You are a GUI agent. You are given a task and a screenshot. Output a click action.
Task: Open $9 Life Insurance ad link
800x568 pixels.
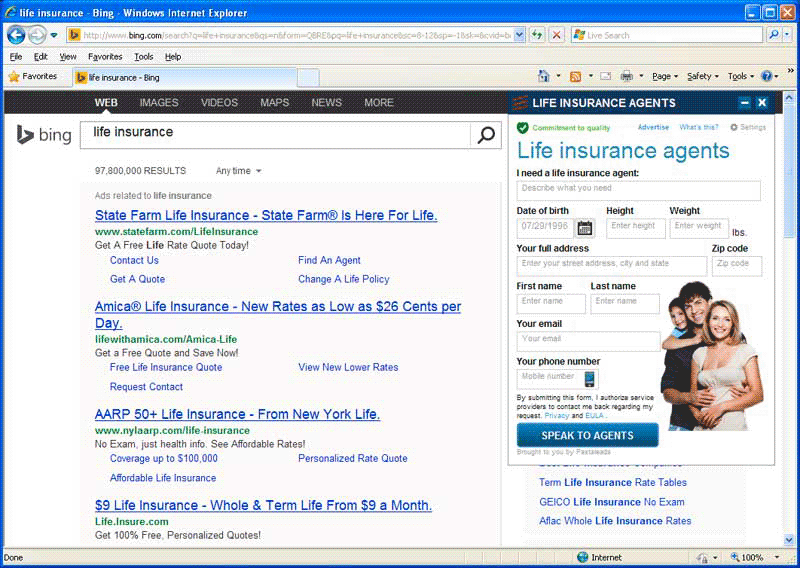(263, 505)
